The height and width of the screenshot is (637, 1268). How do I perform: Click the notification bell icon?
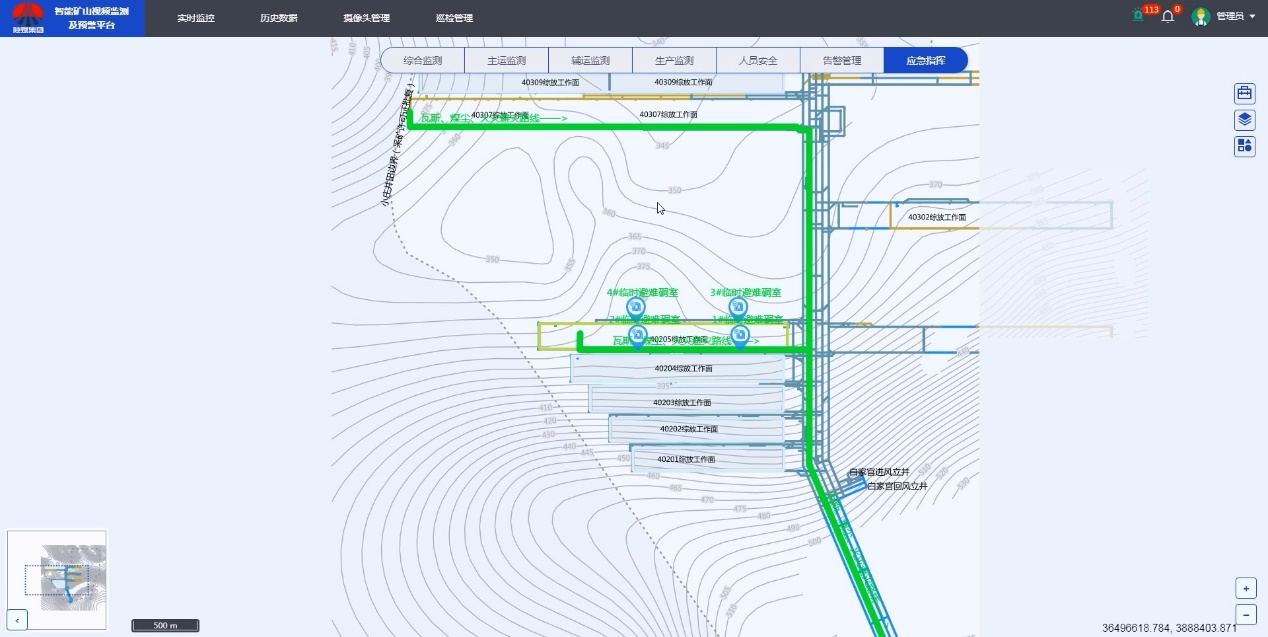[1167, 17]
